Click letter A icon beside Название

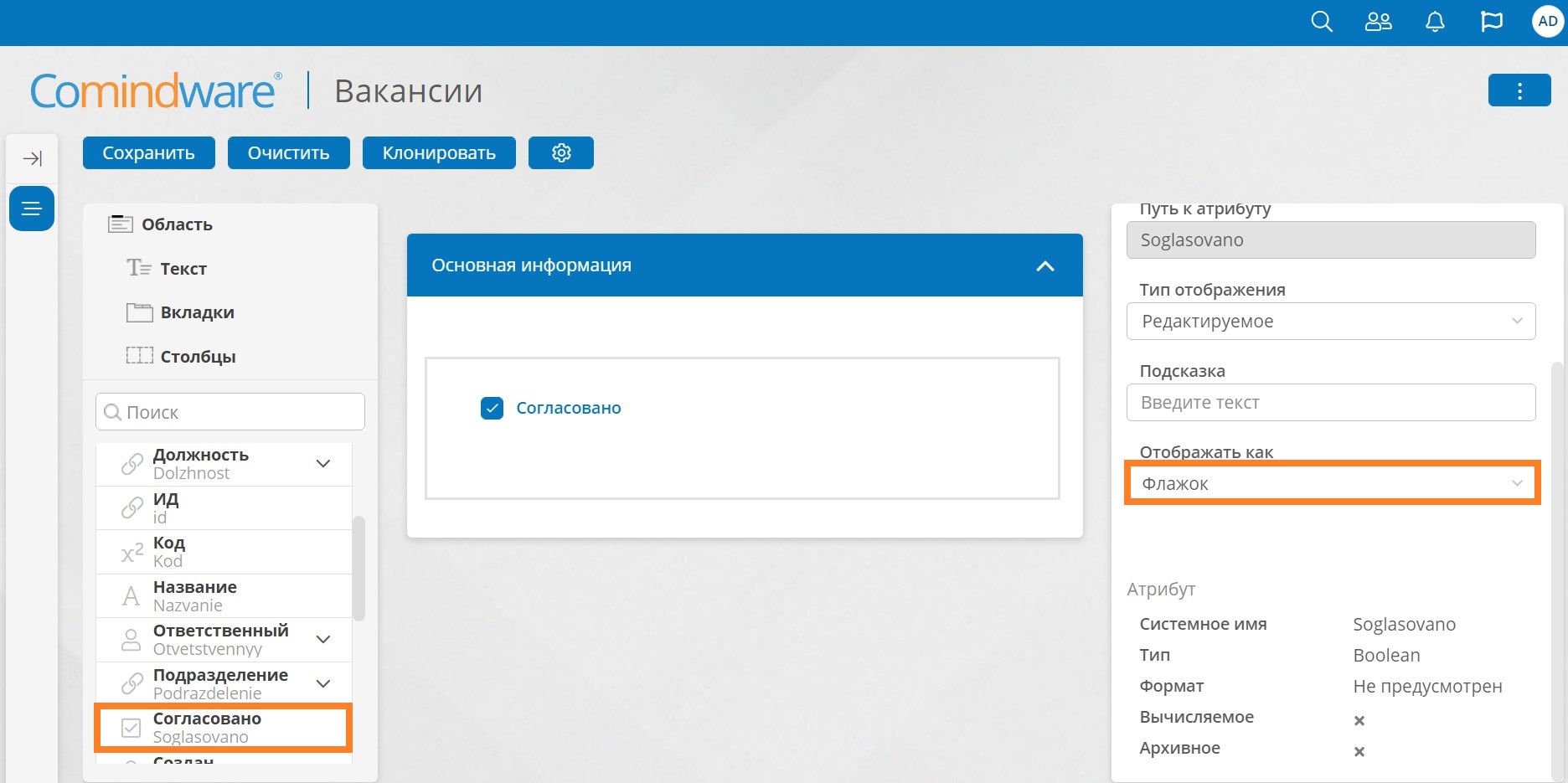click(131, 596)
